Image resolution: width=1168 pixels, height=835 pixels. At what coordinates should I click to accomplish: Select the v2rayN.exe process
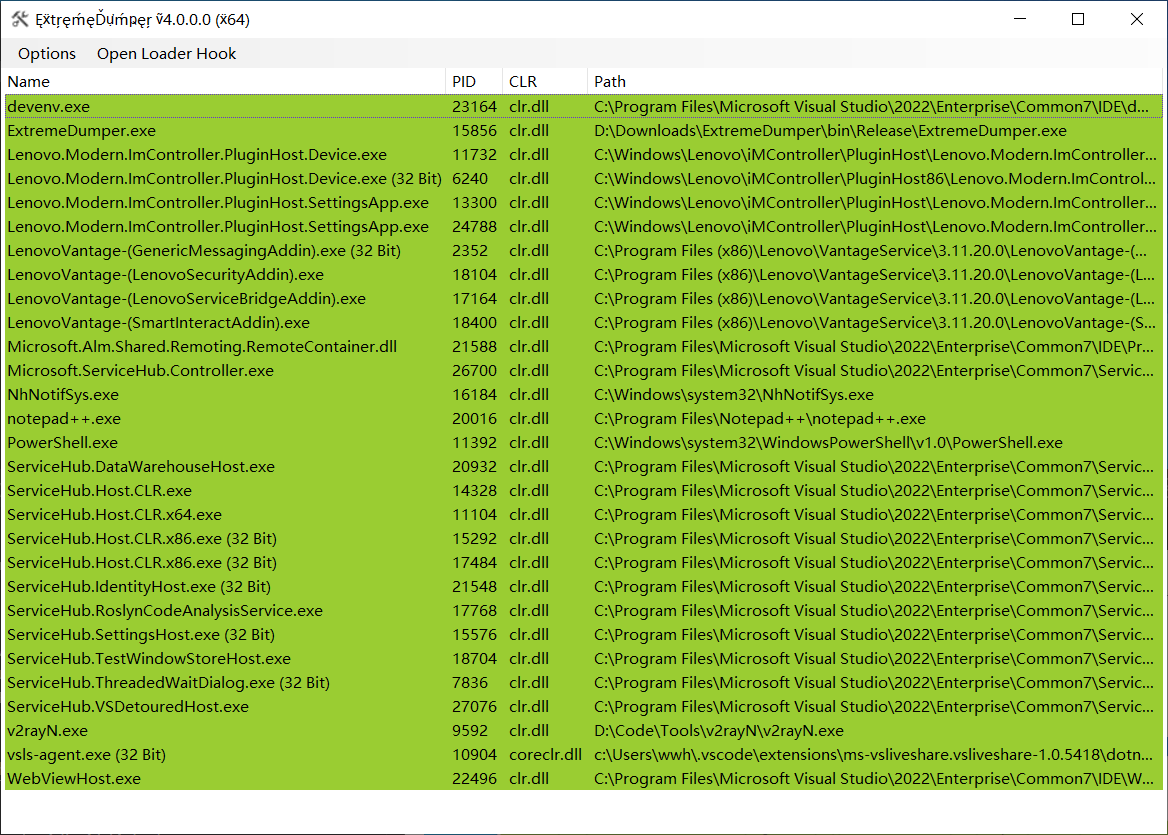click(583, 730)
